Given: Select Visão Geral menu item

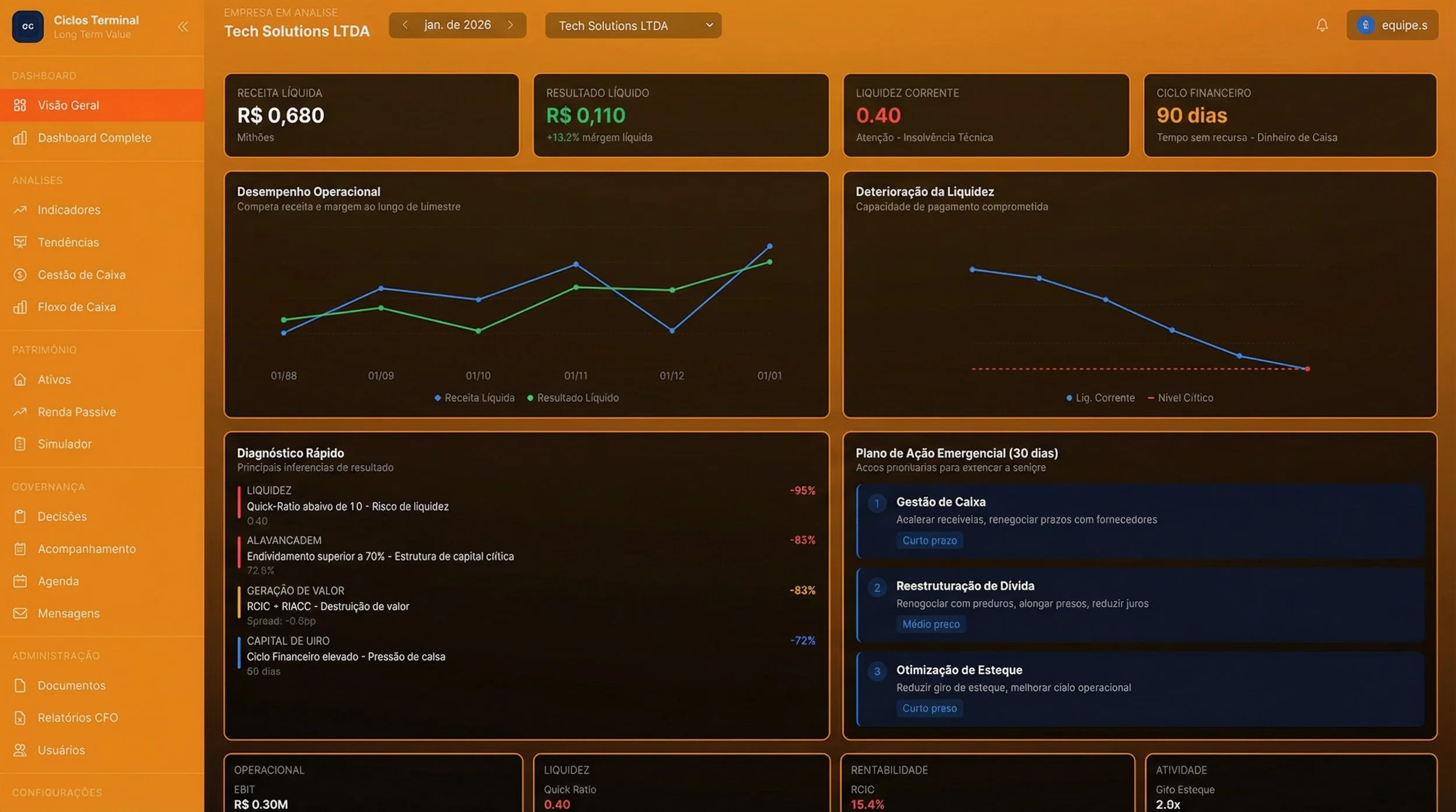Looking at the screenshot, I should pos(68,105).
